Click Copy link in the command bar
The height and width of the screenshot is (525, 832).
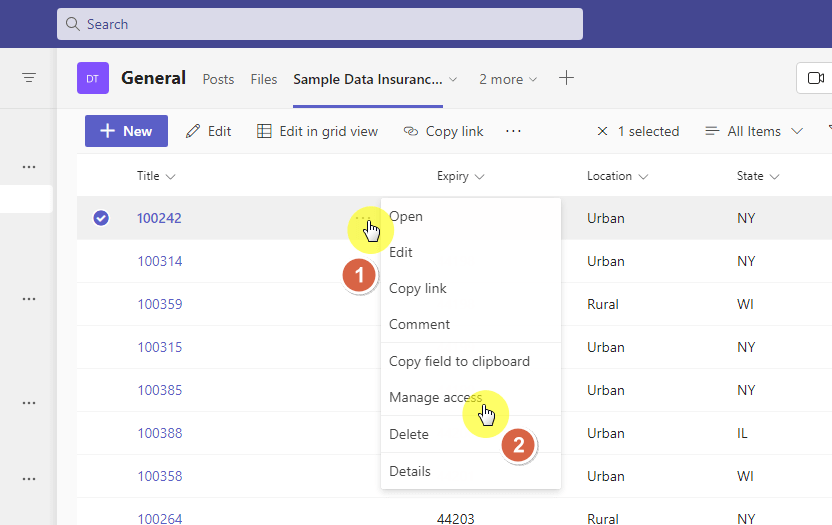[444, 131]
